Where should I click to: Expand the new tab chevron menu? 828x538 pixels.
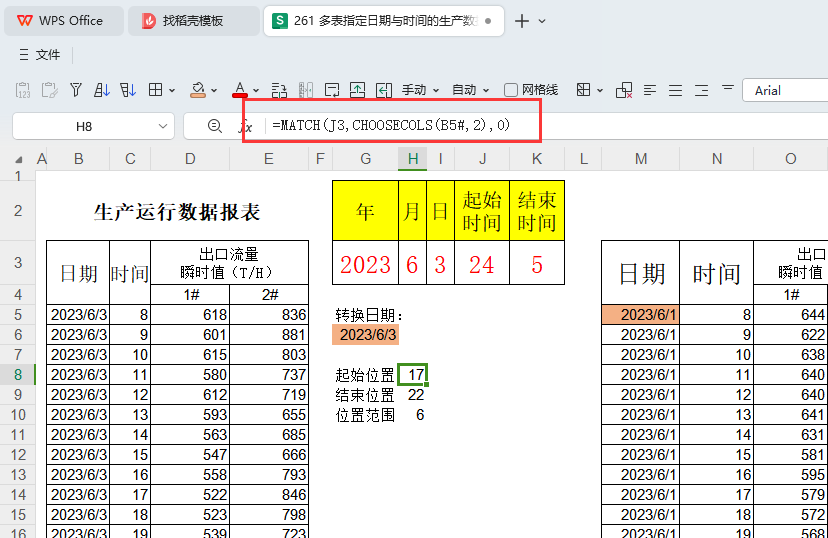[x=542, y=21]
